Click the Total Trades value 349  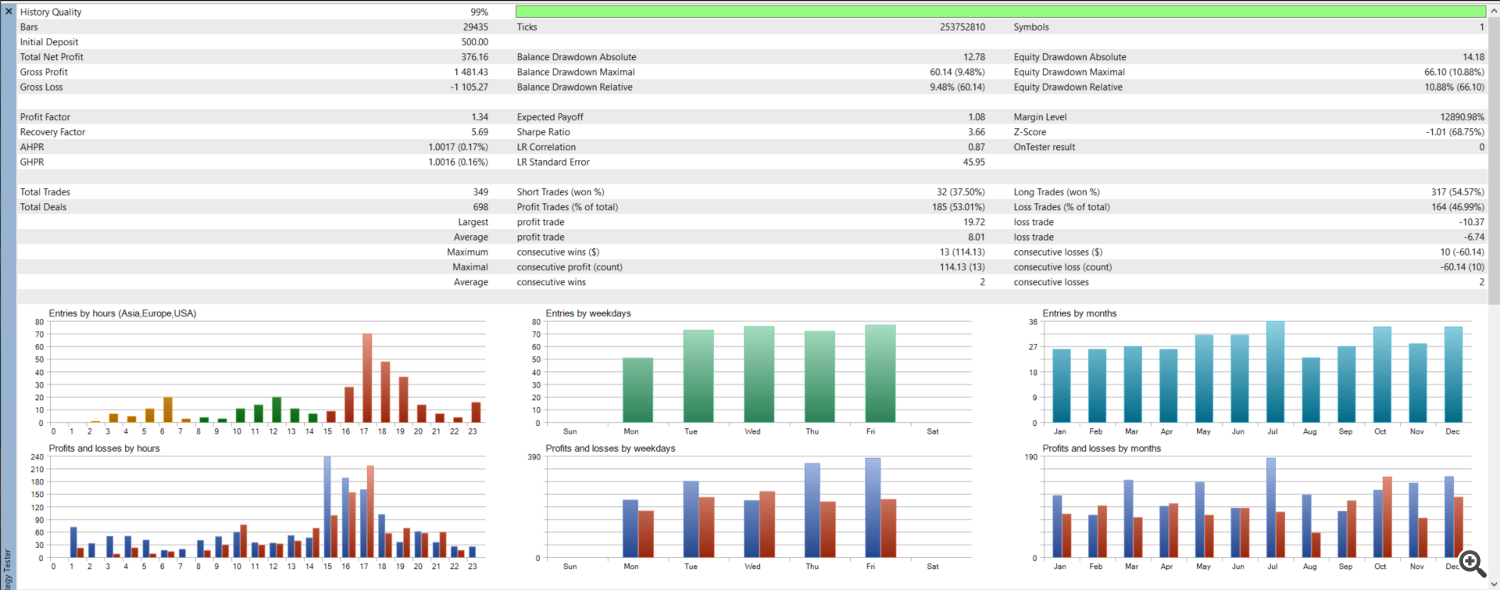coord(480,192)
